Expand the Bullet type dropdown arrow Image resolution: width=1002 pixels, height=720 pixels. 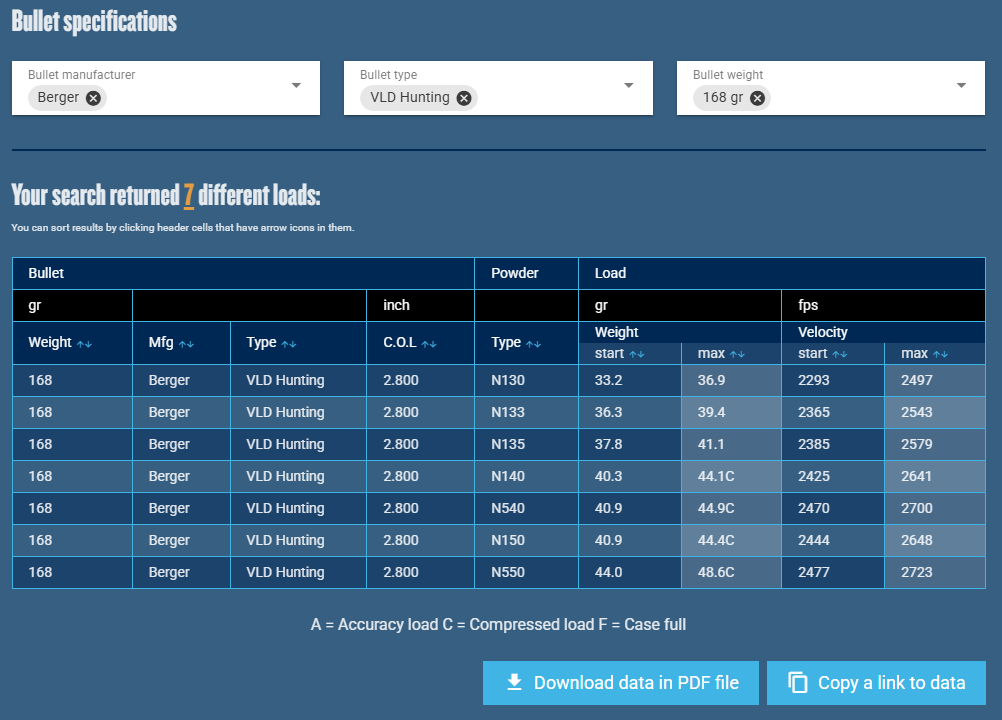(x=629, y=85)
